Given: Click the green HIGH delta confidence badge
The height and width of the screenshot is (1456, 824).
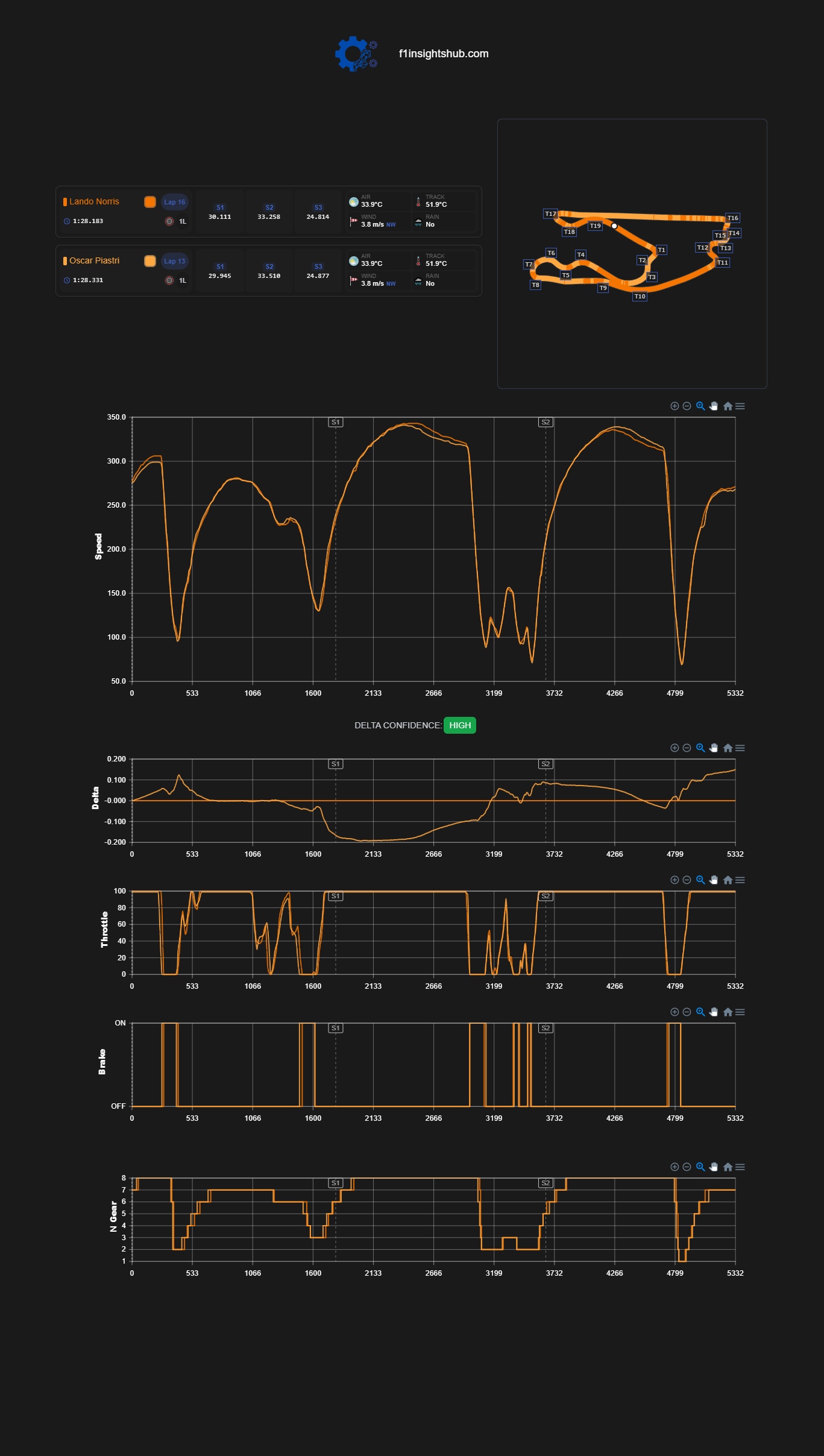Looking at the screenshot, I should [x=460, y=725].
